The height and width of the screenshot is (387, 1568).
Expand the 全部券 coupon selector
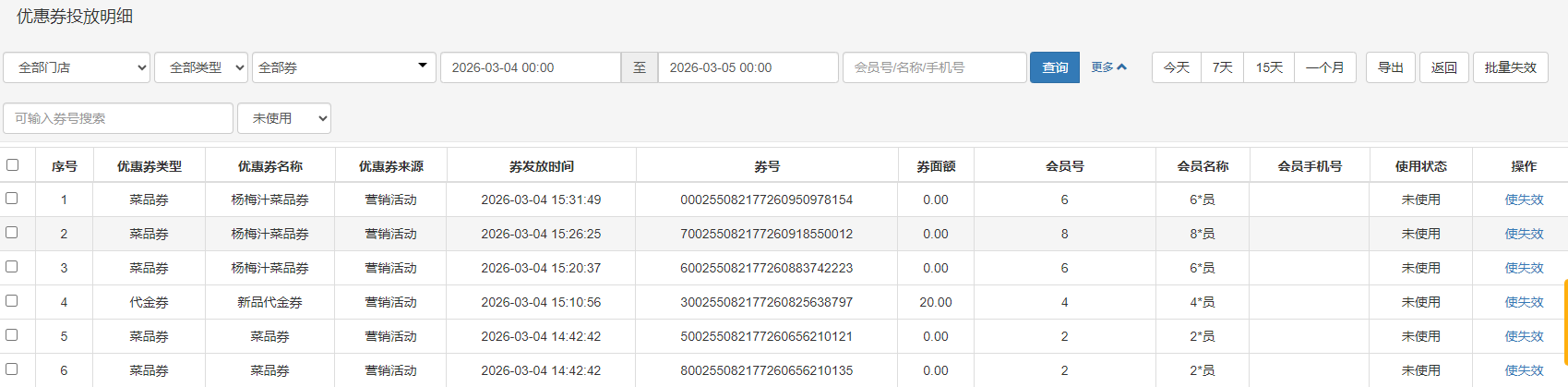(x=343, y=67)
